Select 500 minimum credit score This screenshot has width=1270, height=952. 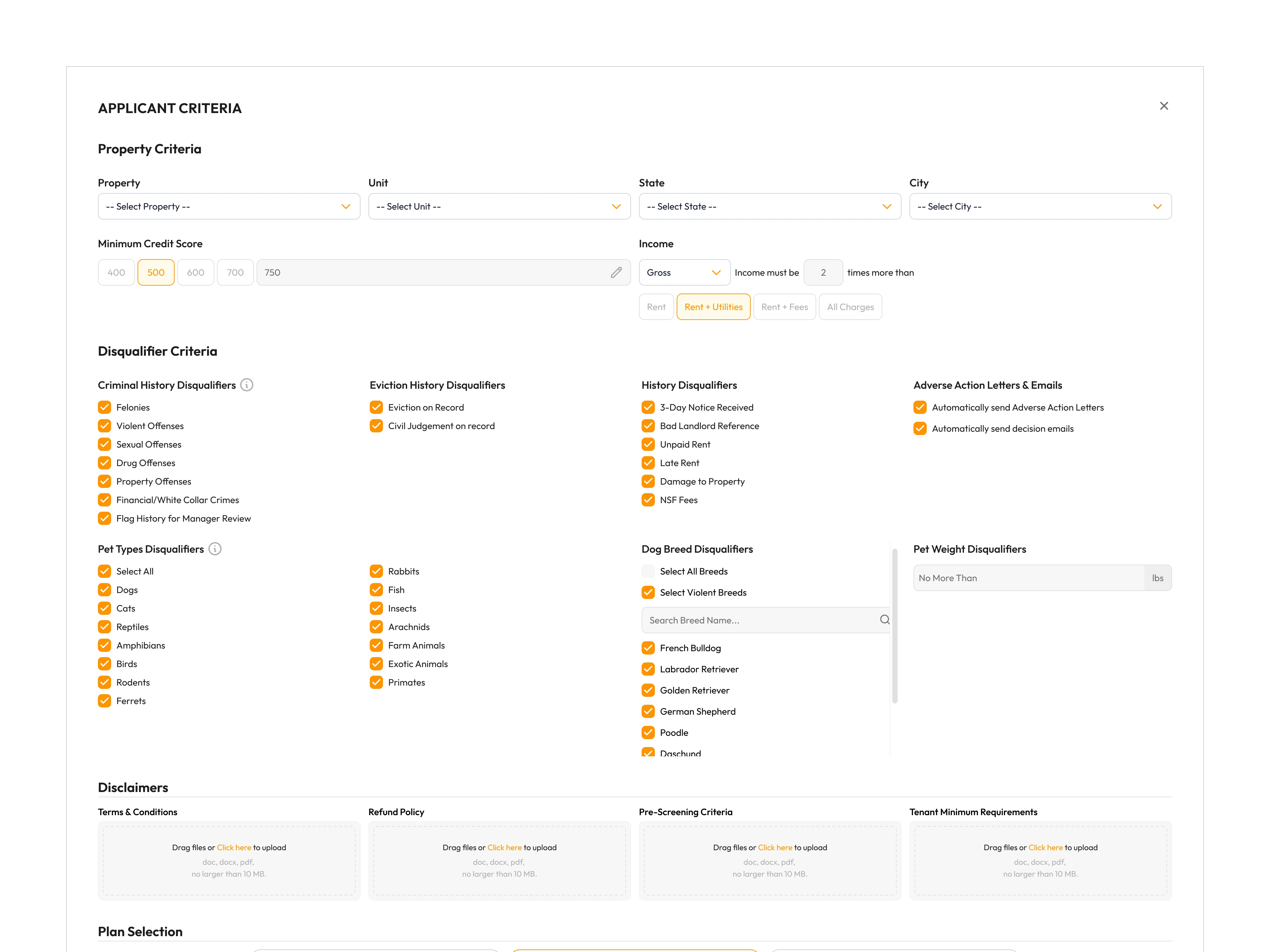(156, 273)
